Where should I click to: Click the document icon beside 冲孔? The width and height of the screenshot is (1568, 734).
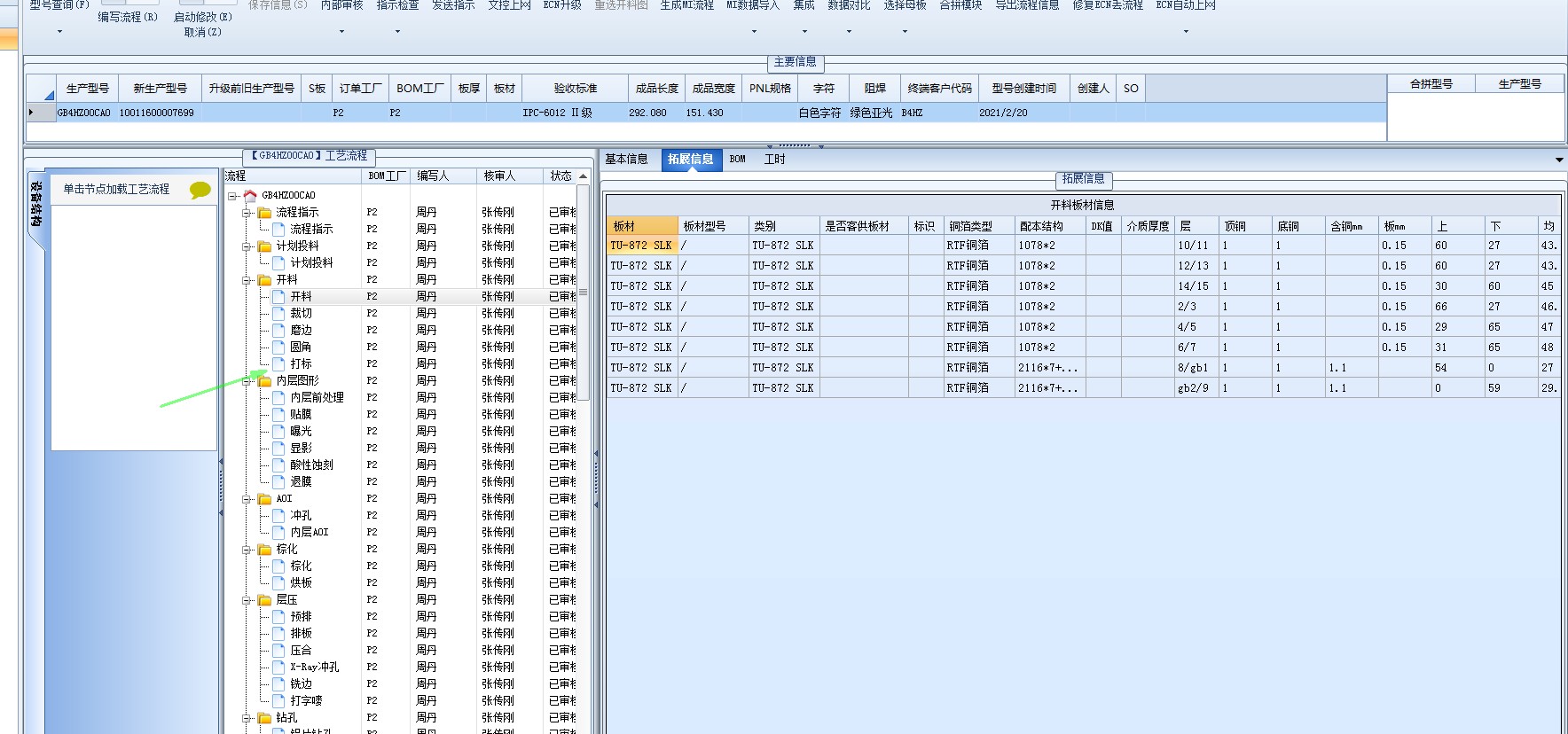point(278,515)
